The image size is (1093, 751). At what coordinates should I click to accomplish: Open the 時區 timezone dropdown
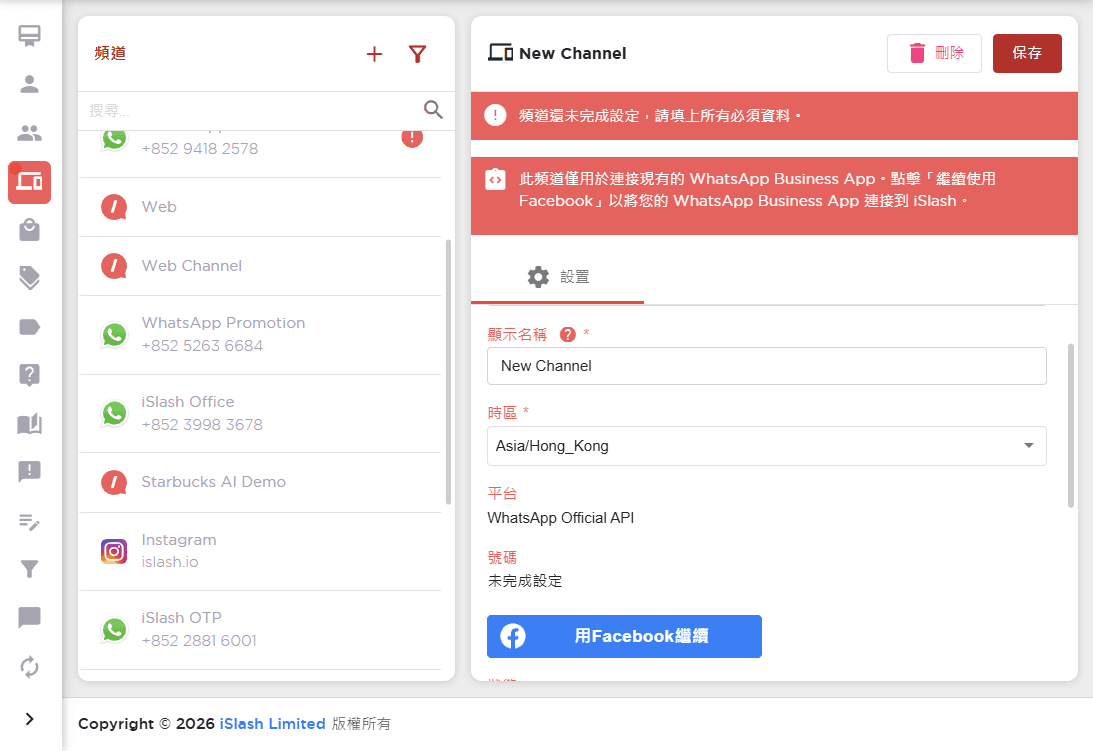coord(767,446)
